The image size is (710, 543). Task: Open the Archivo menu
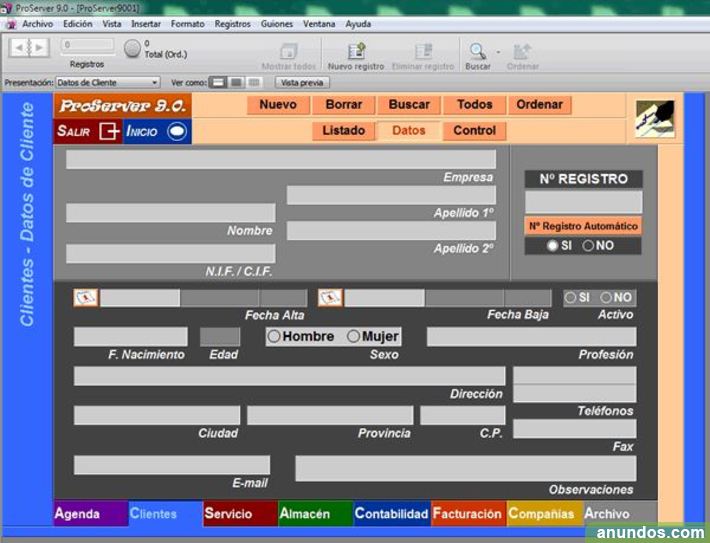click(x=38, y=24)
